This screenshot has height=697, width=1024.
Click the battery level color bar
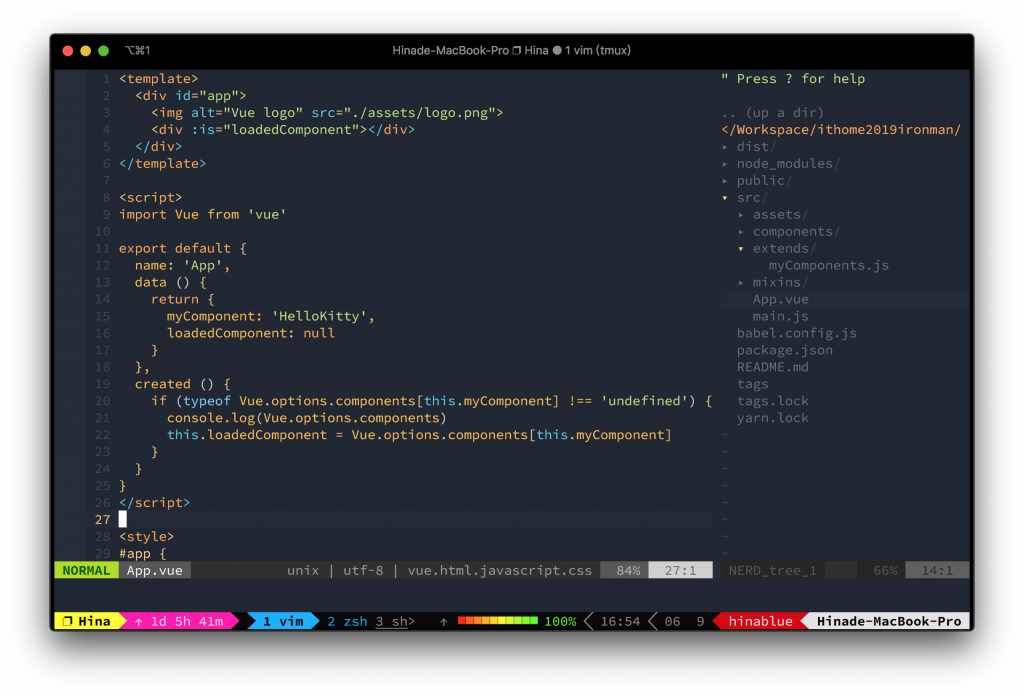pos(498,621)
